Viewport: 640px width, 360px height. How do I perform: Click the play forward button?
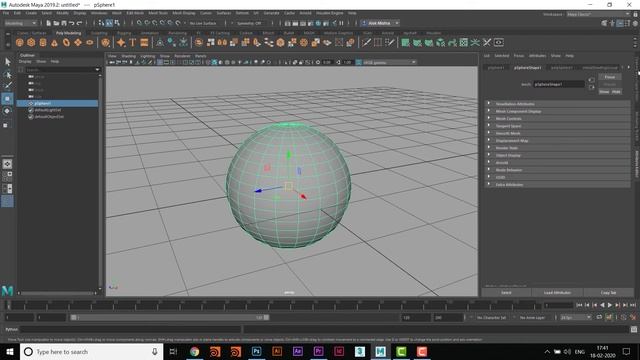(x=610, y=305)
